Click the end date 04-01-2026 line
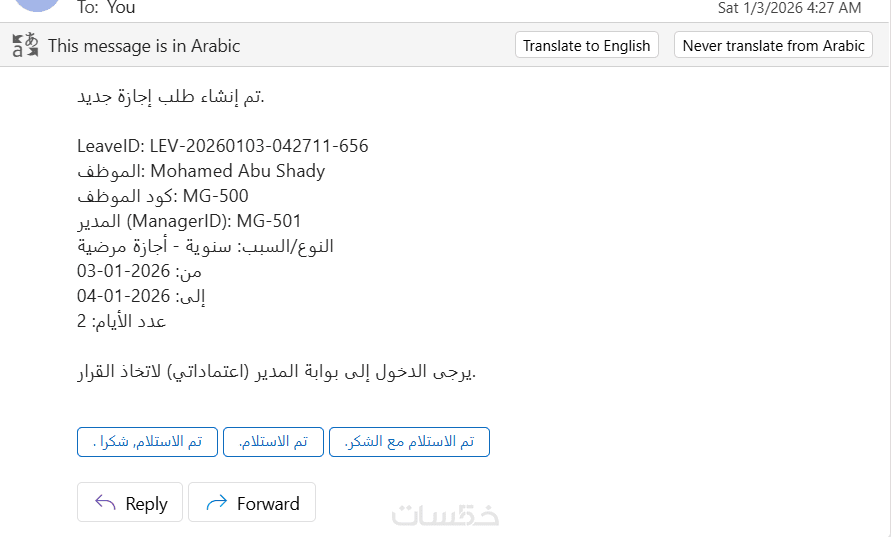 141,296
